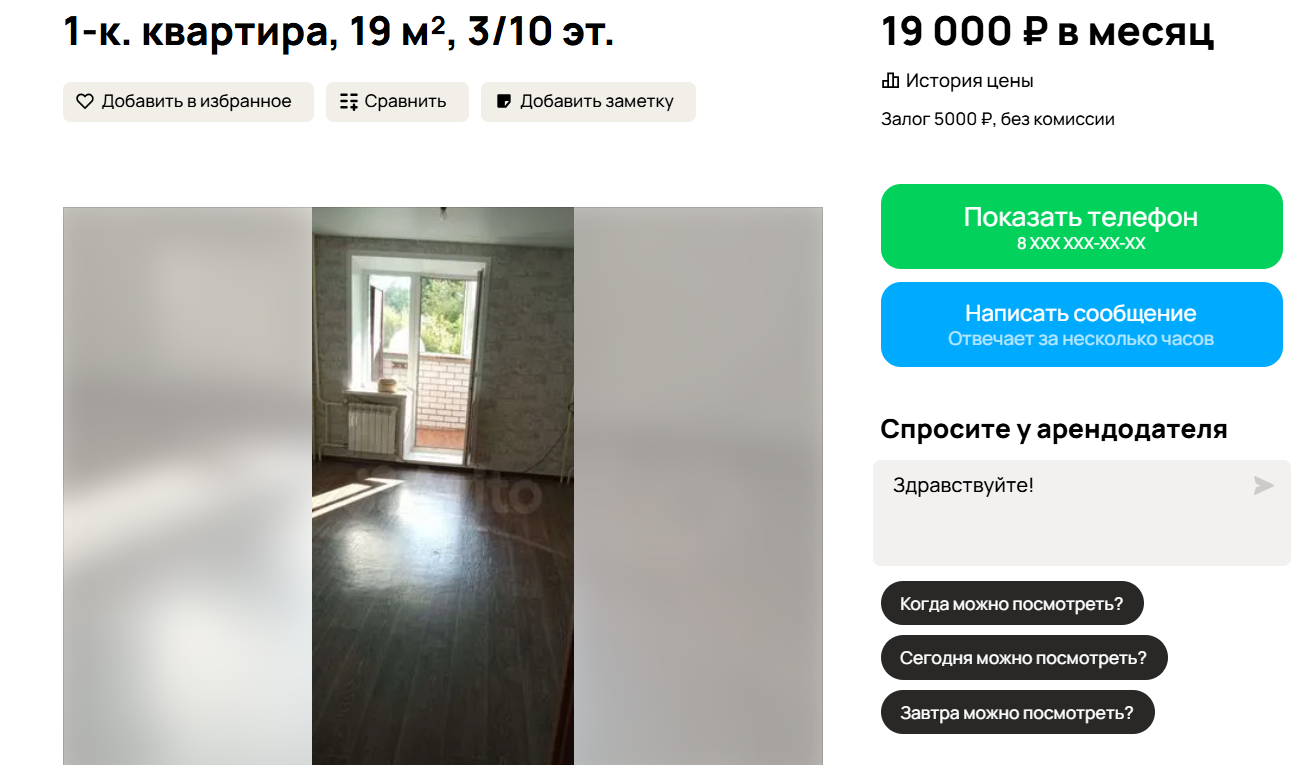Pick the Завтра можно посмотреть? quick reply

1017,712
